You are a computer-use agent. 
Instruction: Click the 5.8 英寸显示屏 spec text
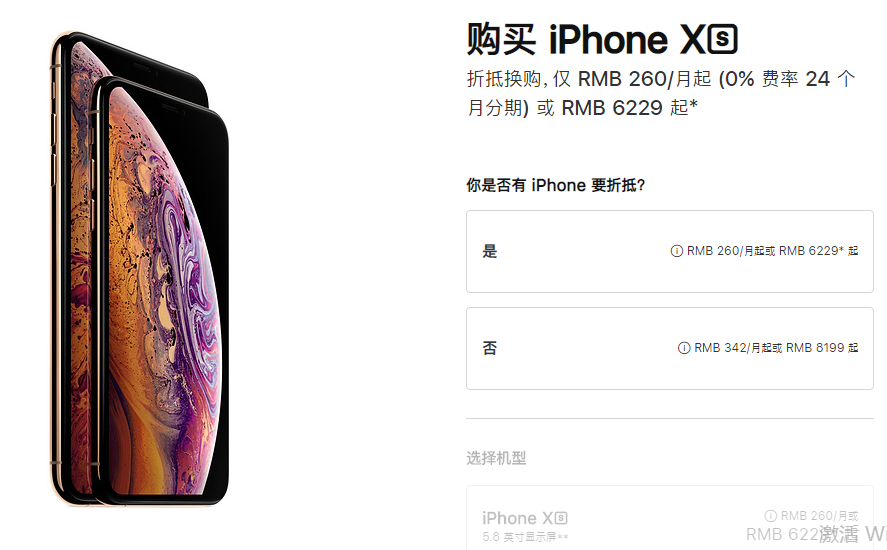pyautogui.click(x=525, y=536)
